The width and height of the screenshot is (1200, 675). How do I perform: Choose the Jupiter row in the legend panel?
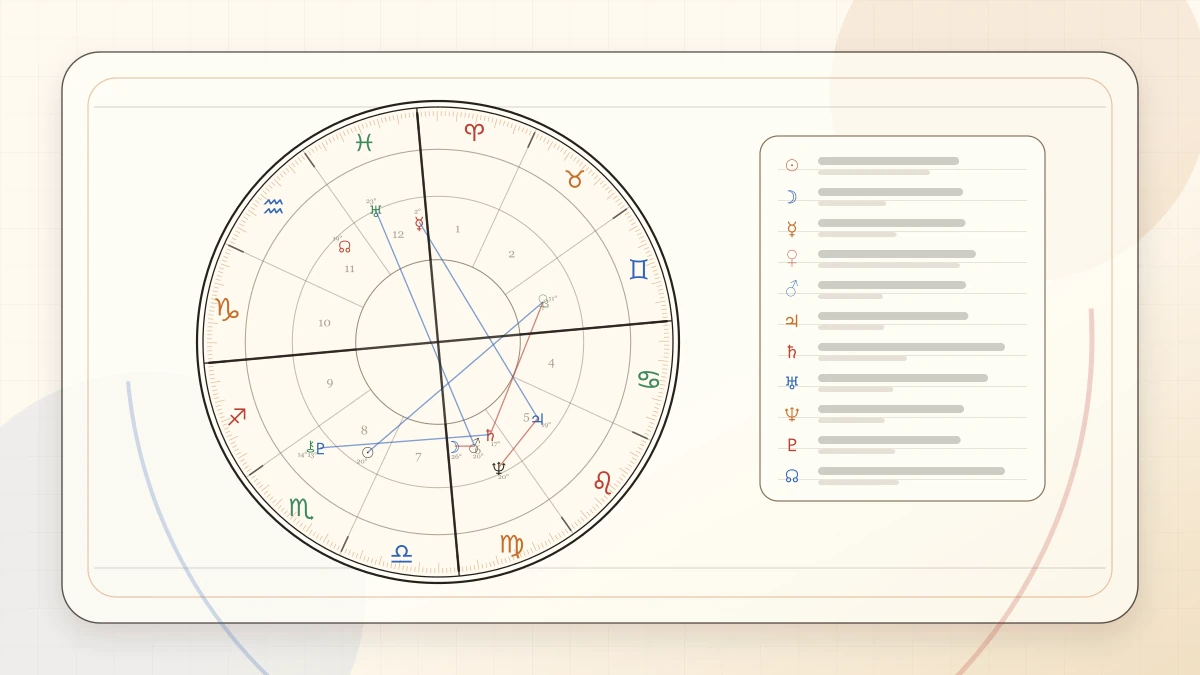pyautogui.click(x=903, y=320)
